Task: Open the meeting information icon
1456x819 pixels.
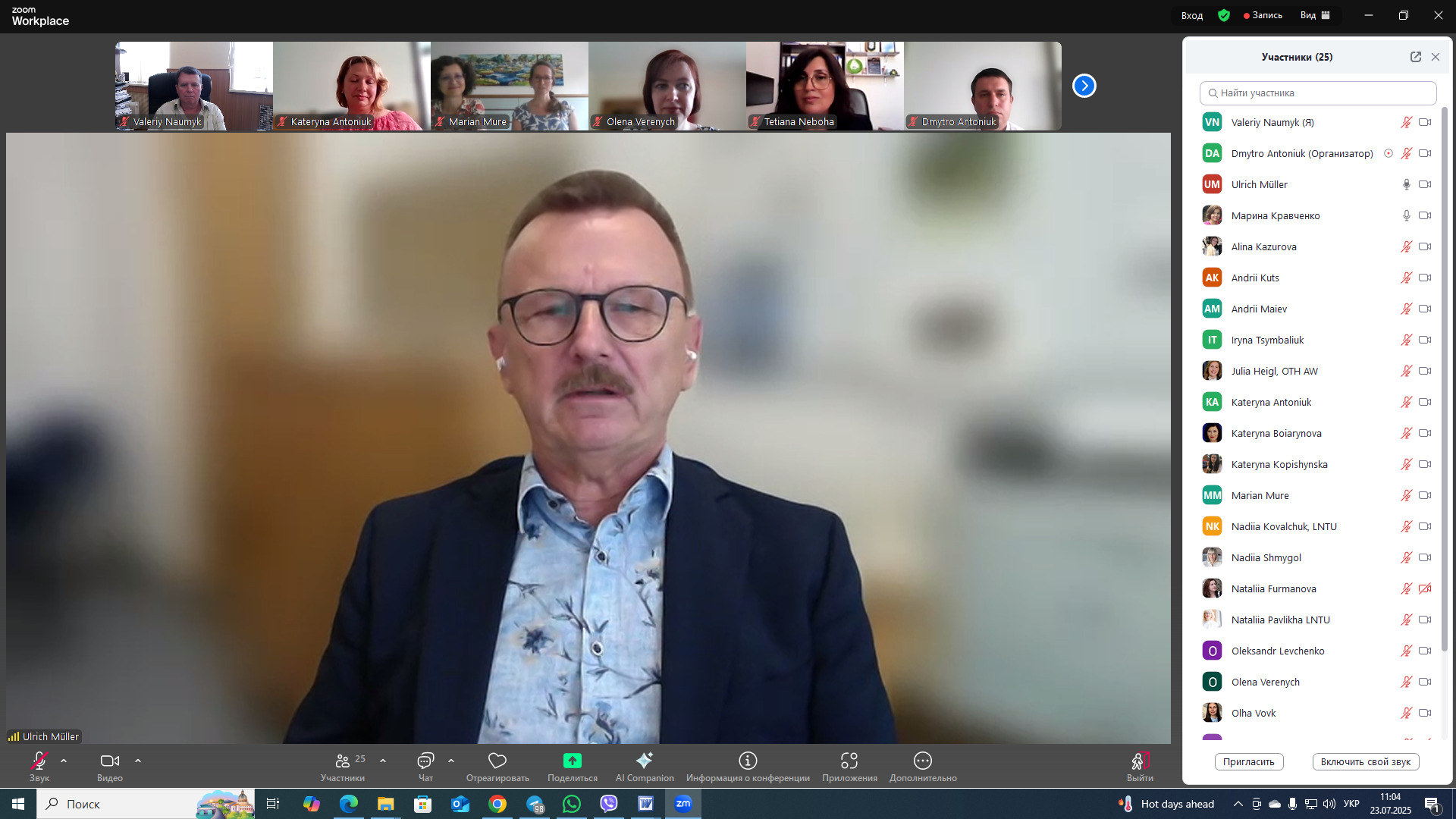Action: coord(748,761)
